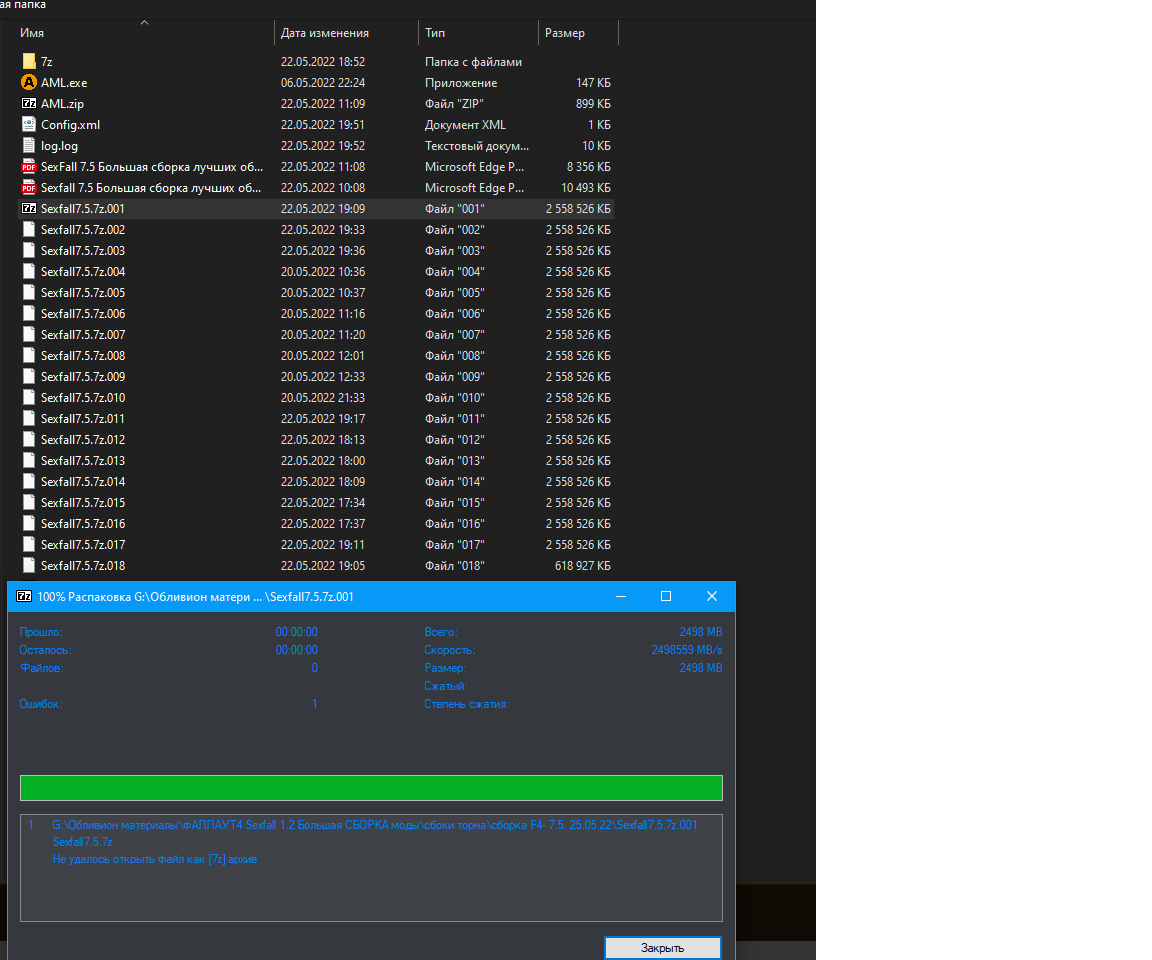Click the green extraction progress bar
The height and width of the screenshot is (960, 1152).
(x=371, y=788)
